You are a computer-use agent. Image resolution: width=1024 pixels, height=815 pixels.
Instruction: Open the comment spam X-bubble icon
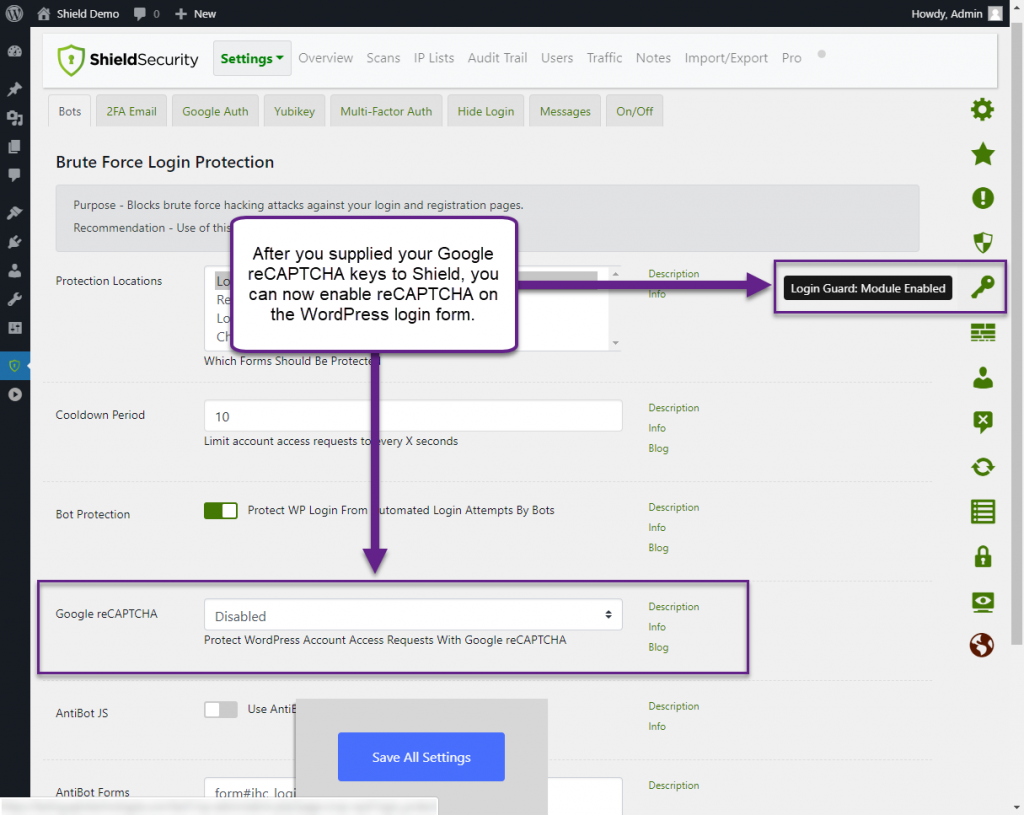(982, 422)
